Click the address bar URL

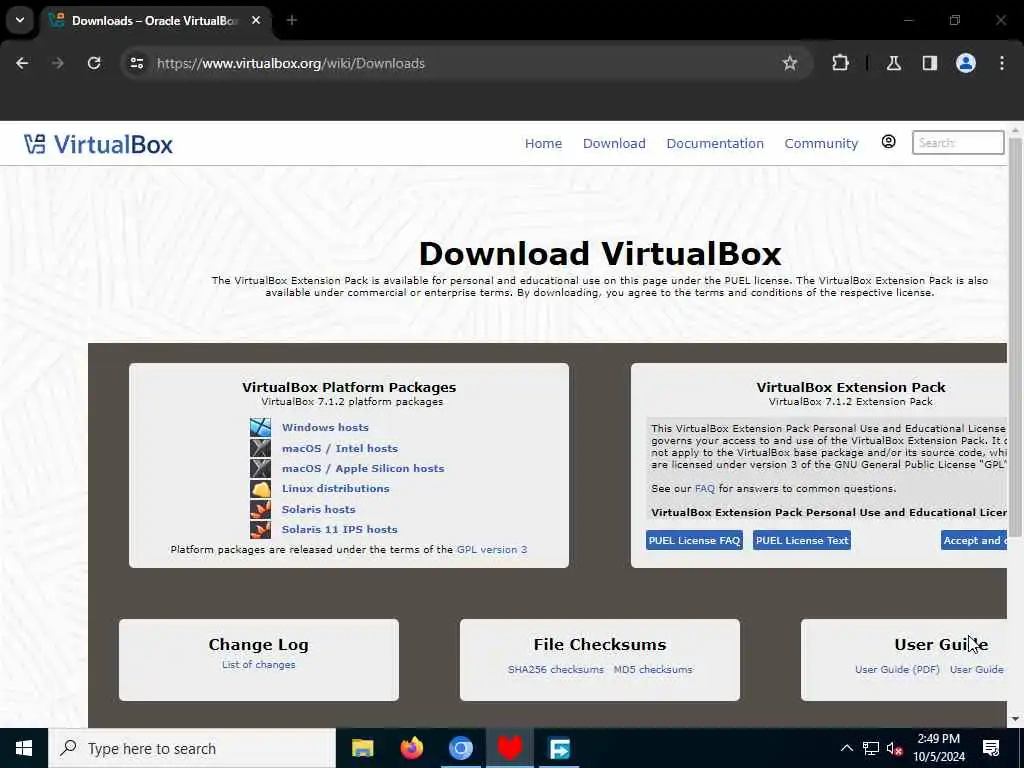[x=291, y=63]
